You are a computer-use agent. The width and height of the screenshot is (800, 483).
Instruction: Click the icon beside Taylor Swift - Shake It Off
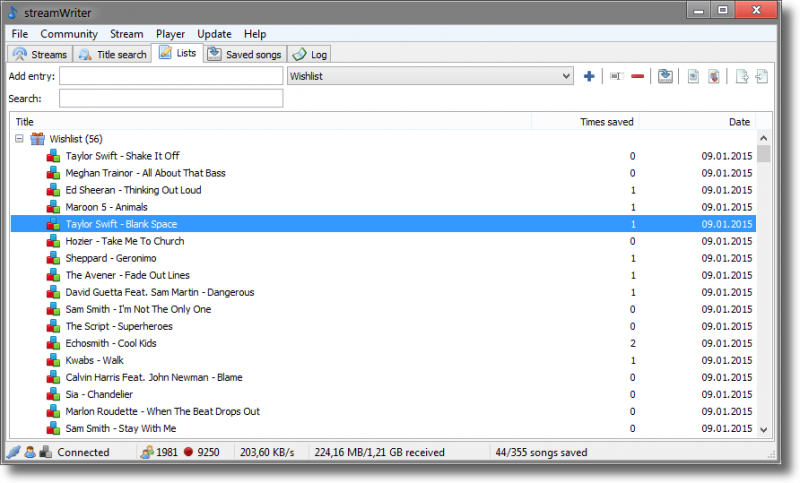(x=53, y=156)
